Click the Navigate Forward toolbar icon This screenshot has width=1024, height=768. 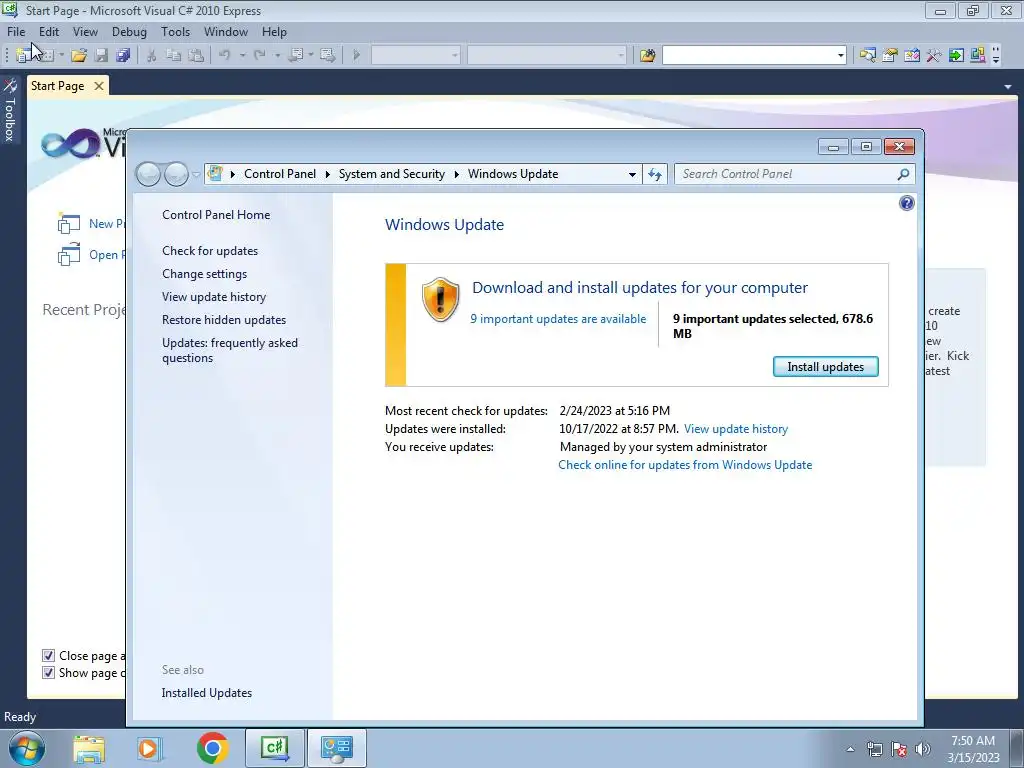(x=328, y=56)
